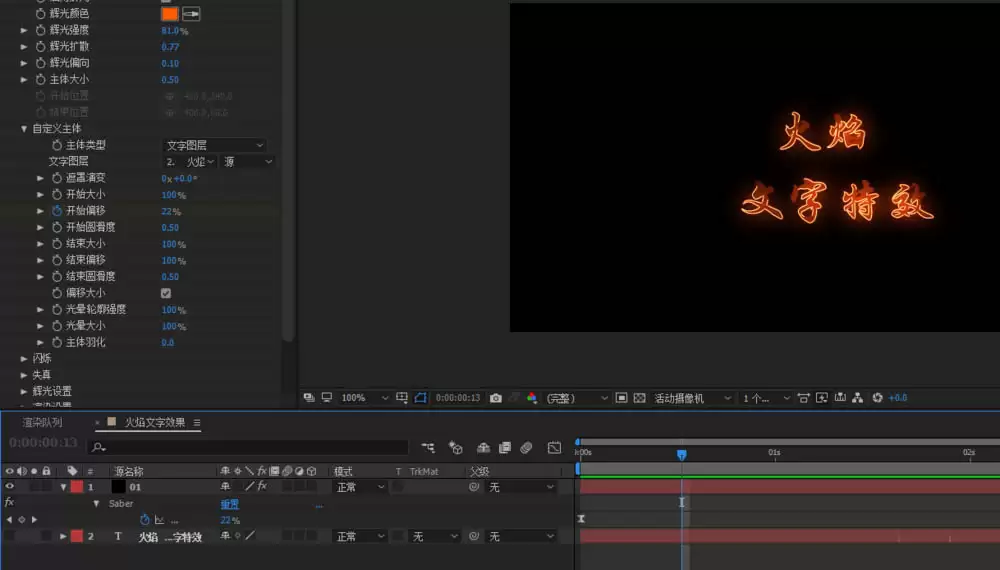Toggle the 开始偏移 stopwatch keyframe
Image resolution: width=1000 pixels, height=570 pixels.
click(x=57, y=210)
